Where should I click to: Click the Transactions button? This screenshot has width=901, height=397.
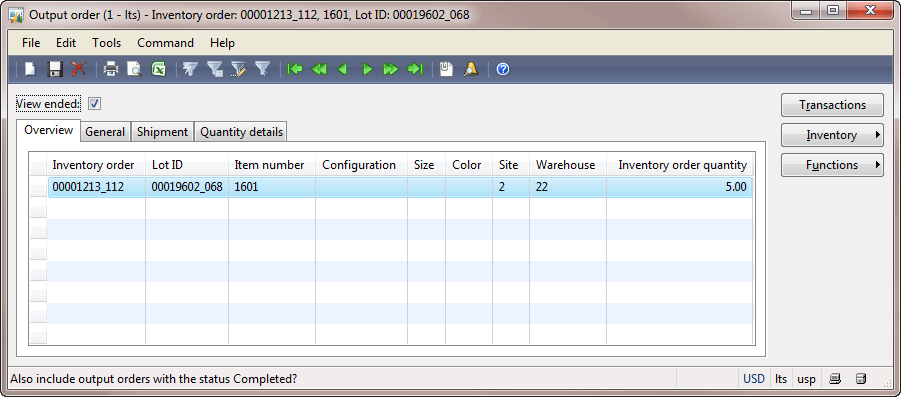point(832,105)
